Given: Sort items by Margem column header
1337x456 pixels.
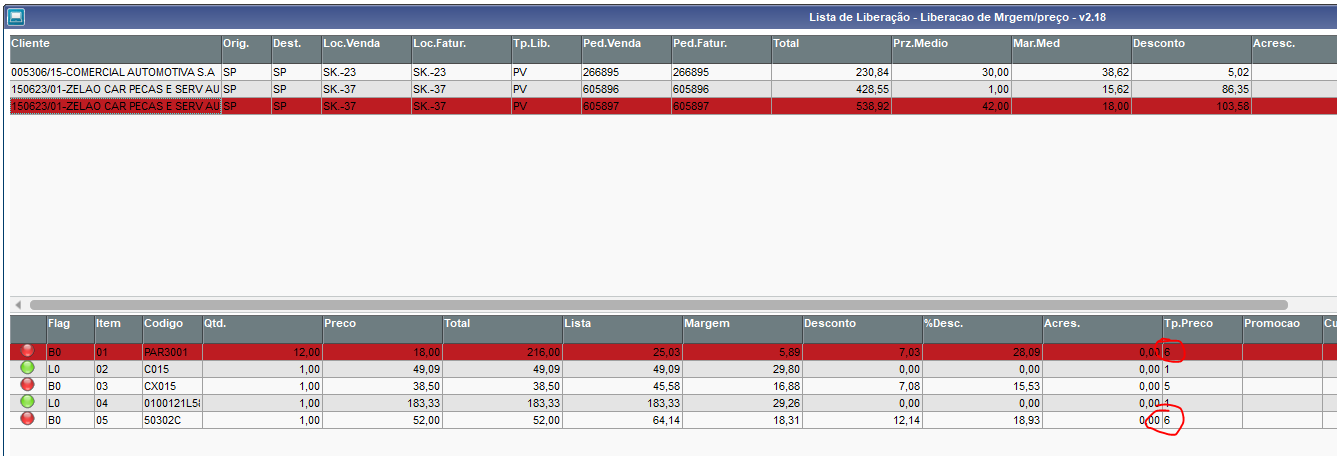Looking at the screenshot, I should click(x=742, y=329).
